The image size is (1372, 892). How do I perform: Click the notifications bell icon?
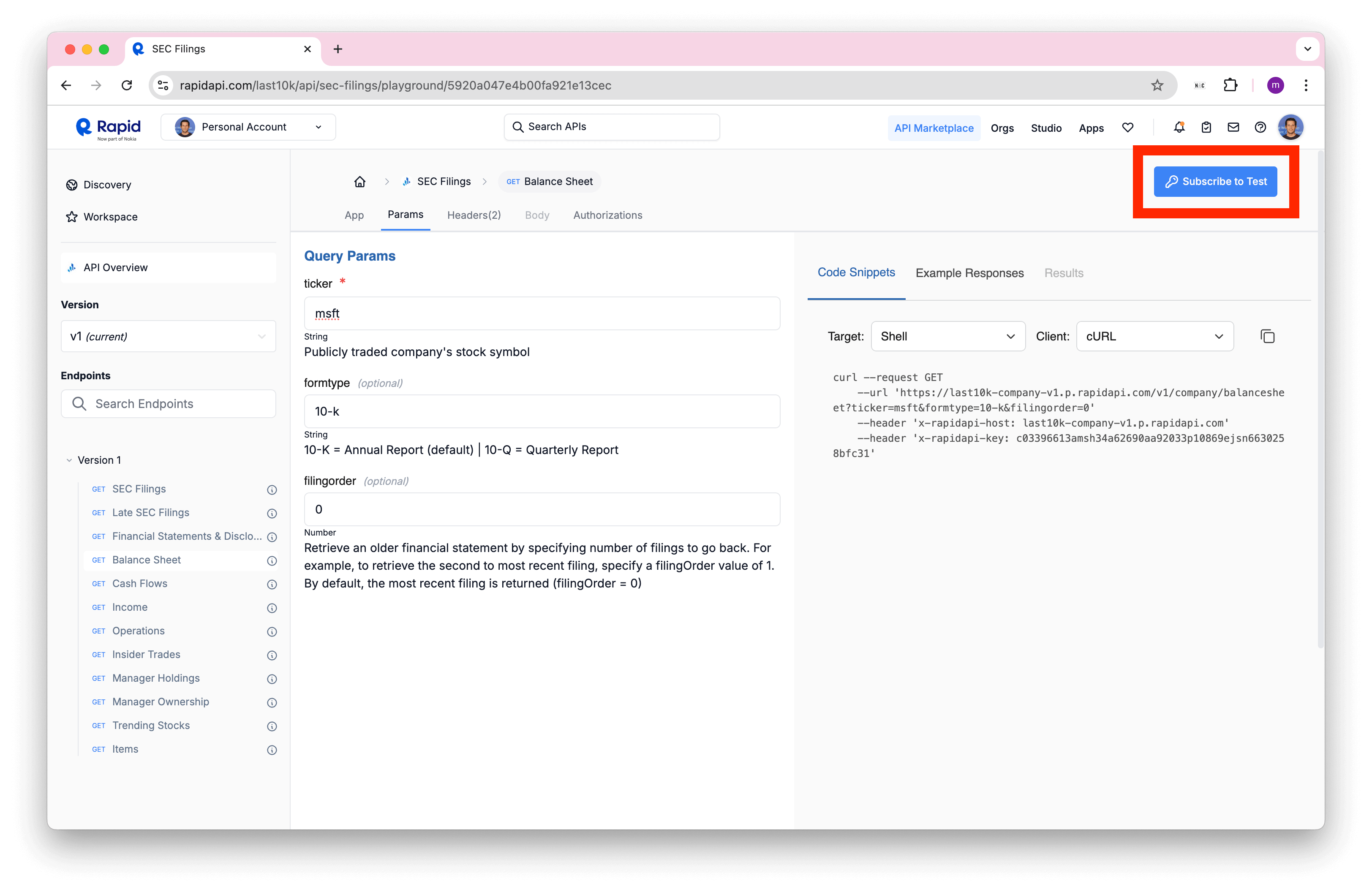coord(1180,128)
